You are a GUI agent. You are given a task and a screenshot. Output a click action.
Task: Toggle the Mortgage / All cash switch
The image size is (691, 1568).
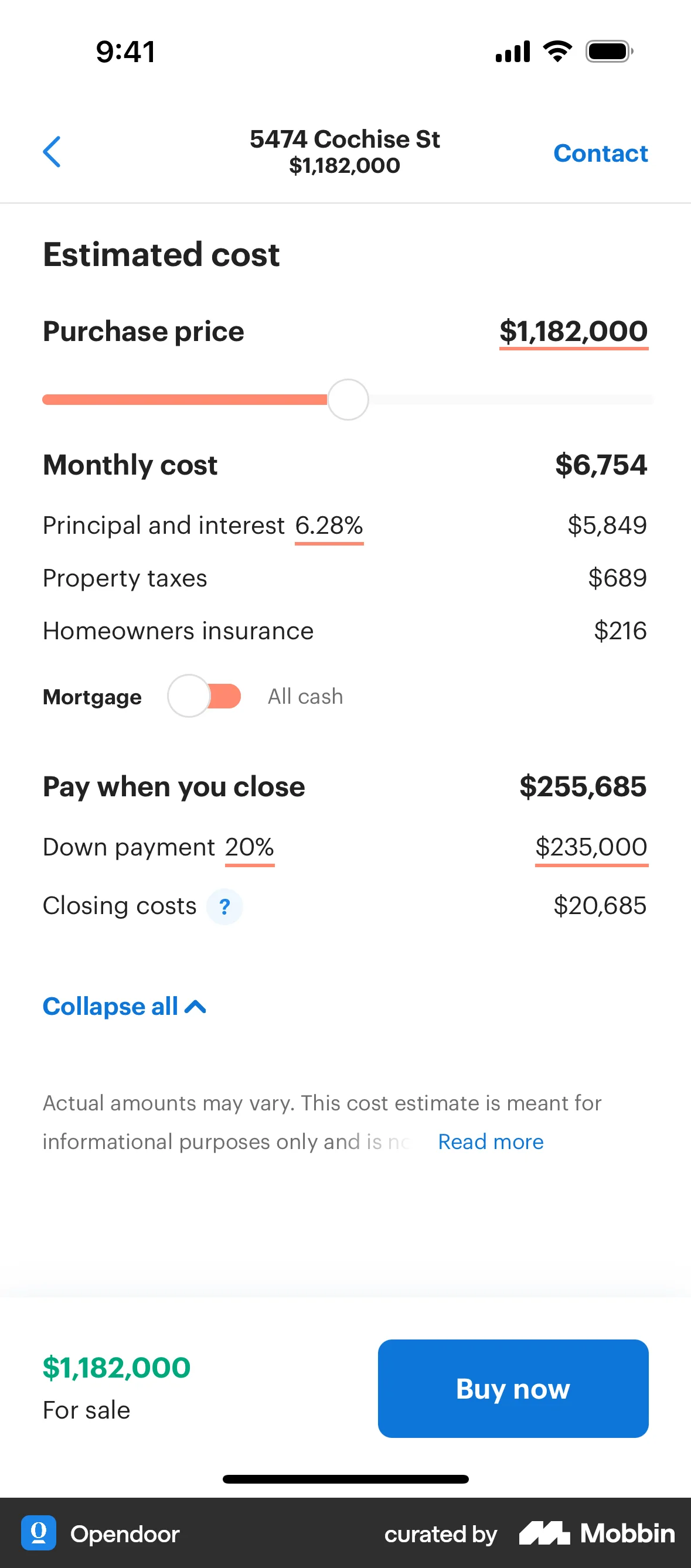pyautogui.click(x=205, y=696)
